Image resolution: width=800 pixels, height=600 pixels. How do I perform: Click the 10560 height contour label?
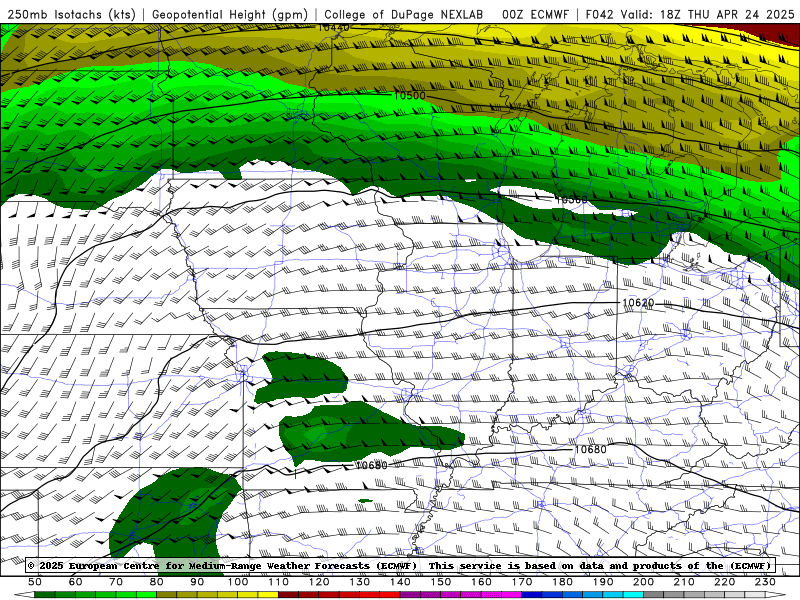pos(571,199)
